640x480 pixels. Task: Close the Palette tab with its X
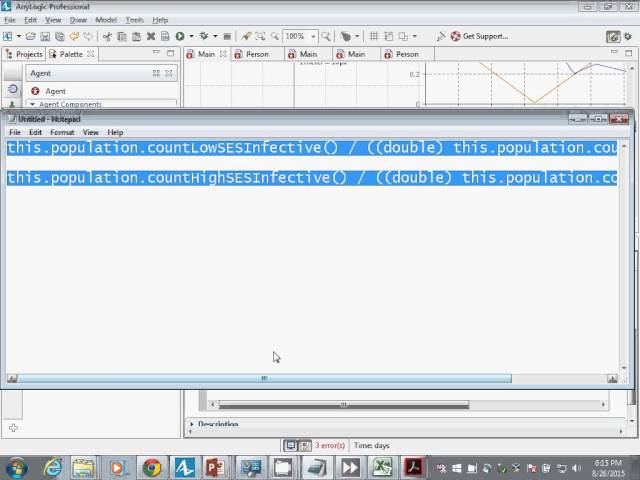tap(91, 54)
